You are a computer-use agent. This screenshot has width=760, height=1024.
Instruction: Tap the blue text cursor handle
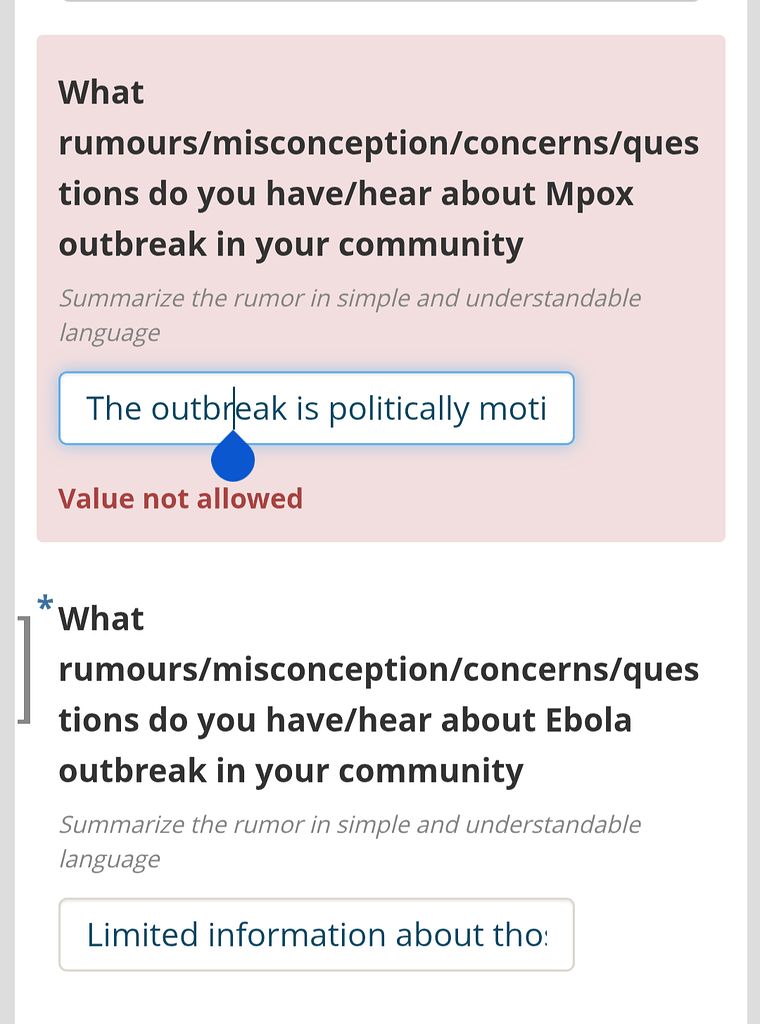[x=233, y=460]
